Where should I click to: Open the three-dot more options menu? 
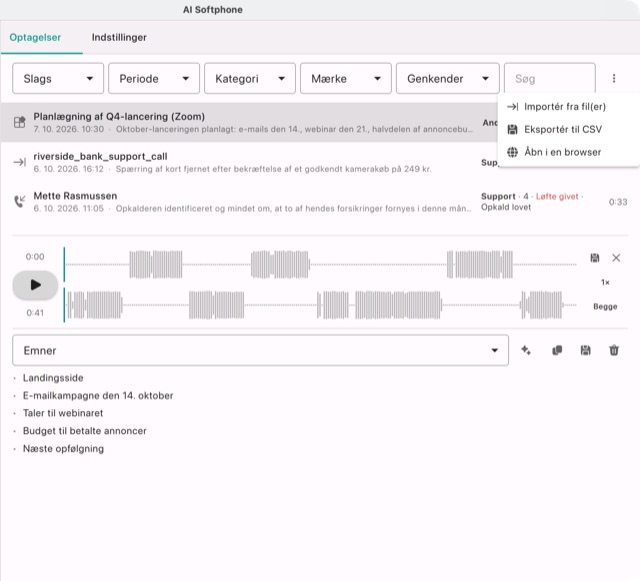click(613, 78)
